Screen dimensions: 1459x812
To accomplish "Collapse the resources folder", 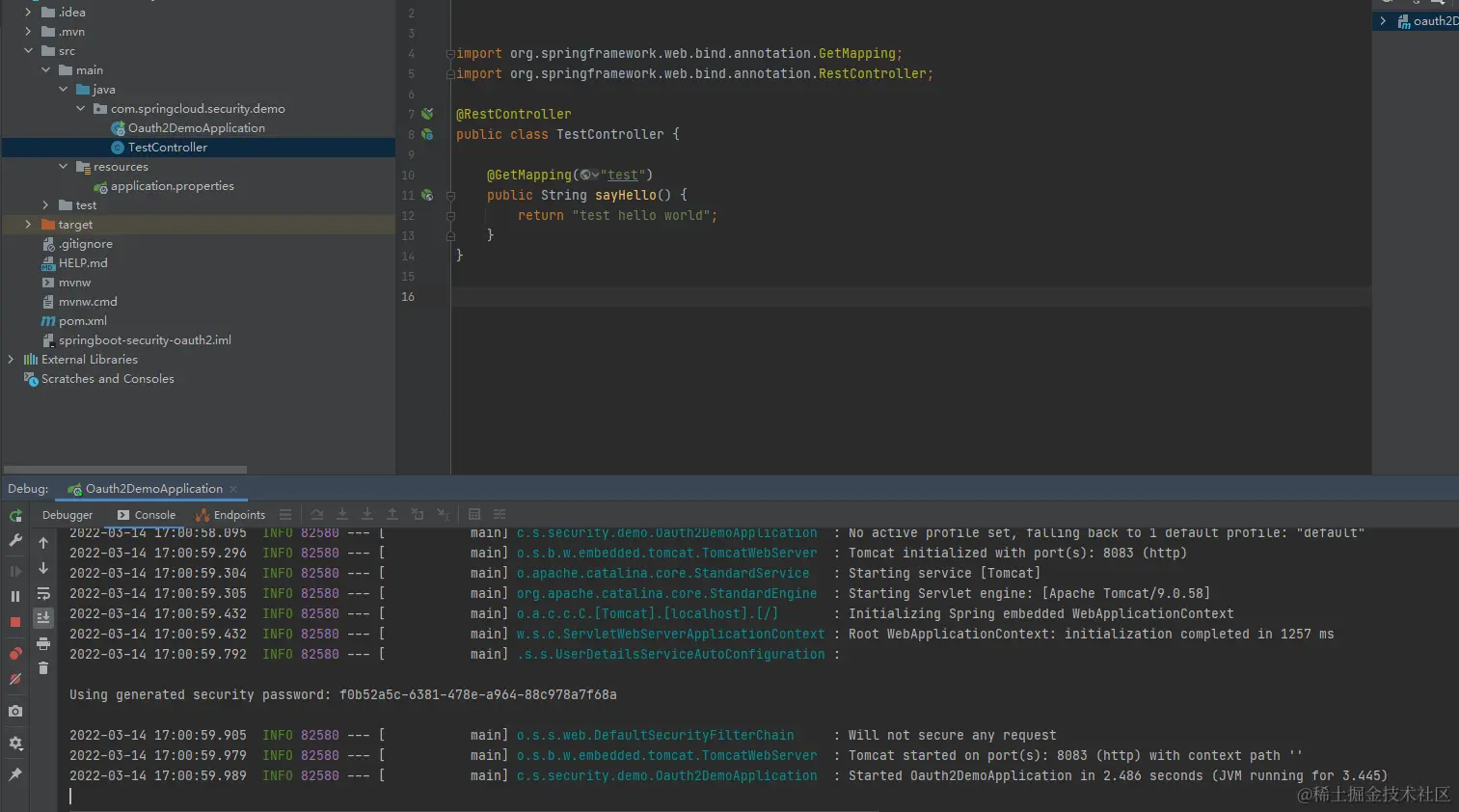I will pos(63,167).
